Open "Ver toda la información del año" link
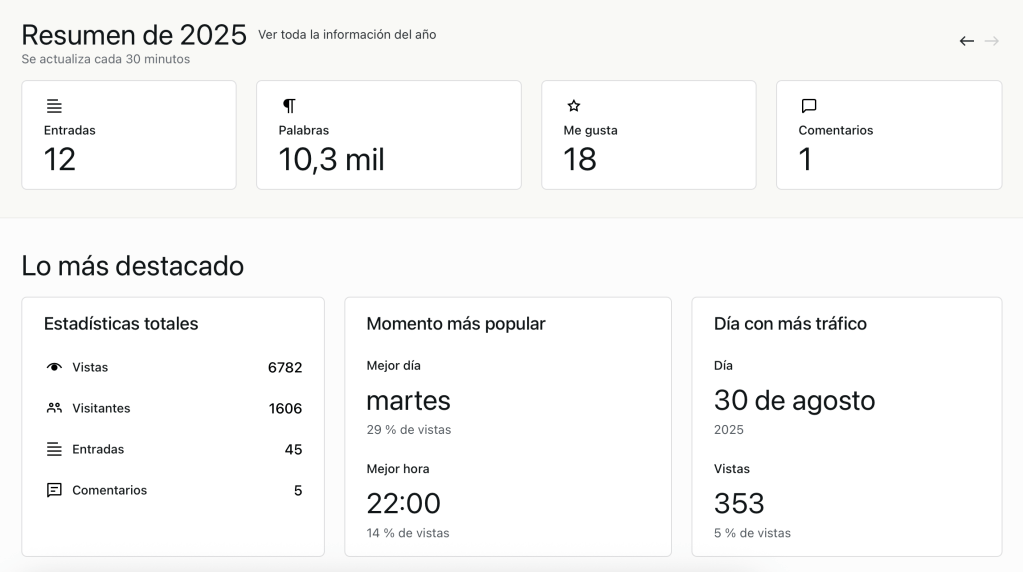The width and height of the screenshot is (1023, 572). pyautogui.click(x=347, y=35)
